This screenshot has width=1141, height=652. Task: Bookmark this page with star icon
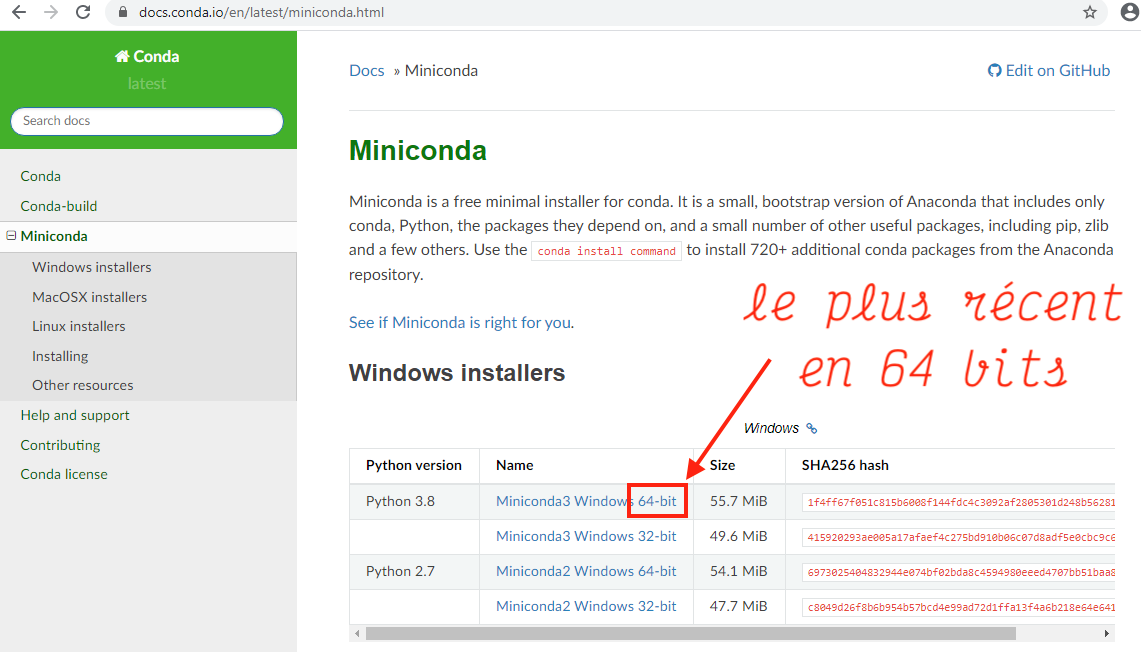(1089, 12)
